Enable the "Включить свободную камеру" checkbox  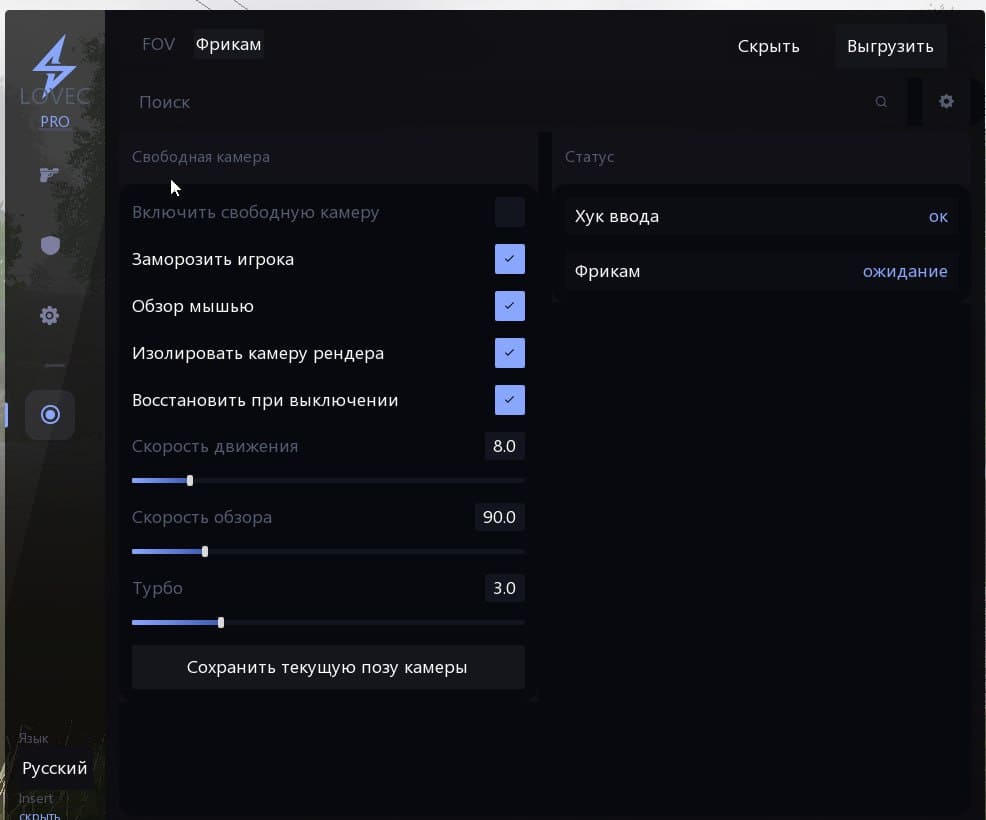pyautogui.click(x=509, y=212)
